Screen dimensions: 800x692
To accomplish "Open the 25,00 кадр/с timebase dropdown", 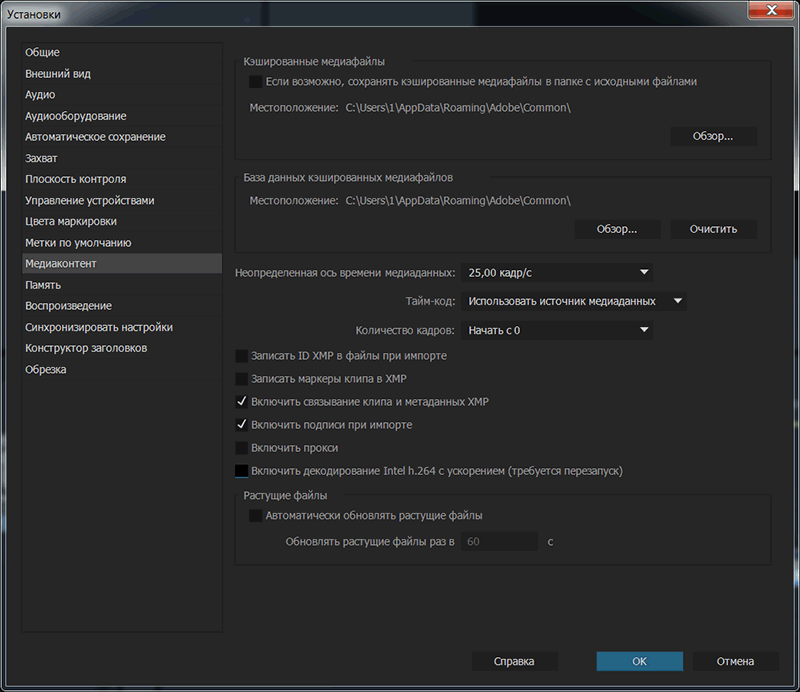I will tap(557, 273).
